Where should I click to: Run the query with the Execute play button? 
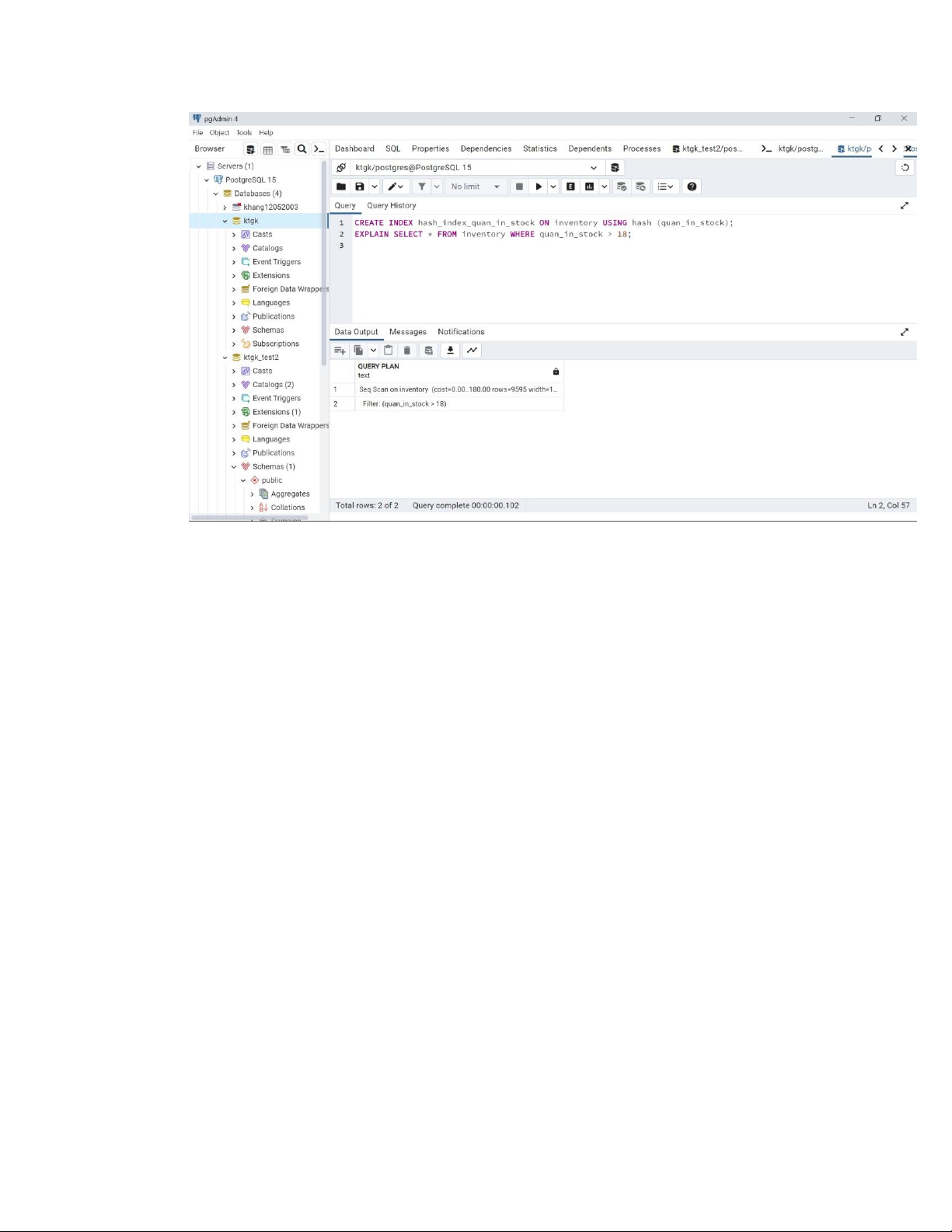pyautogui.click(x=538, y=187)
